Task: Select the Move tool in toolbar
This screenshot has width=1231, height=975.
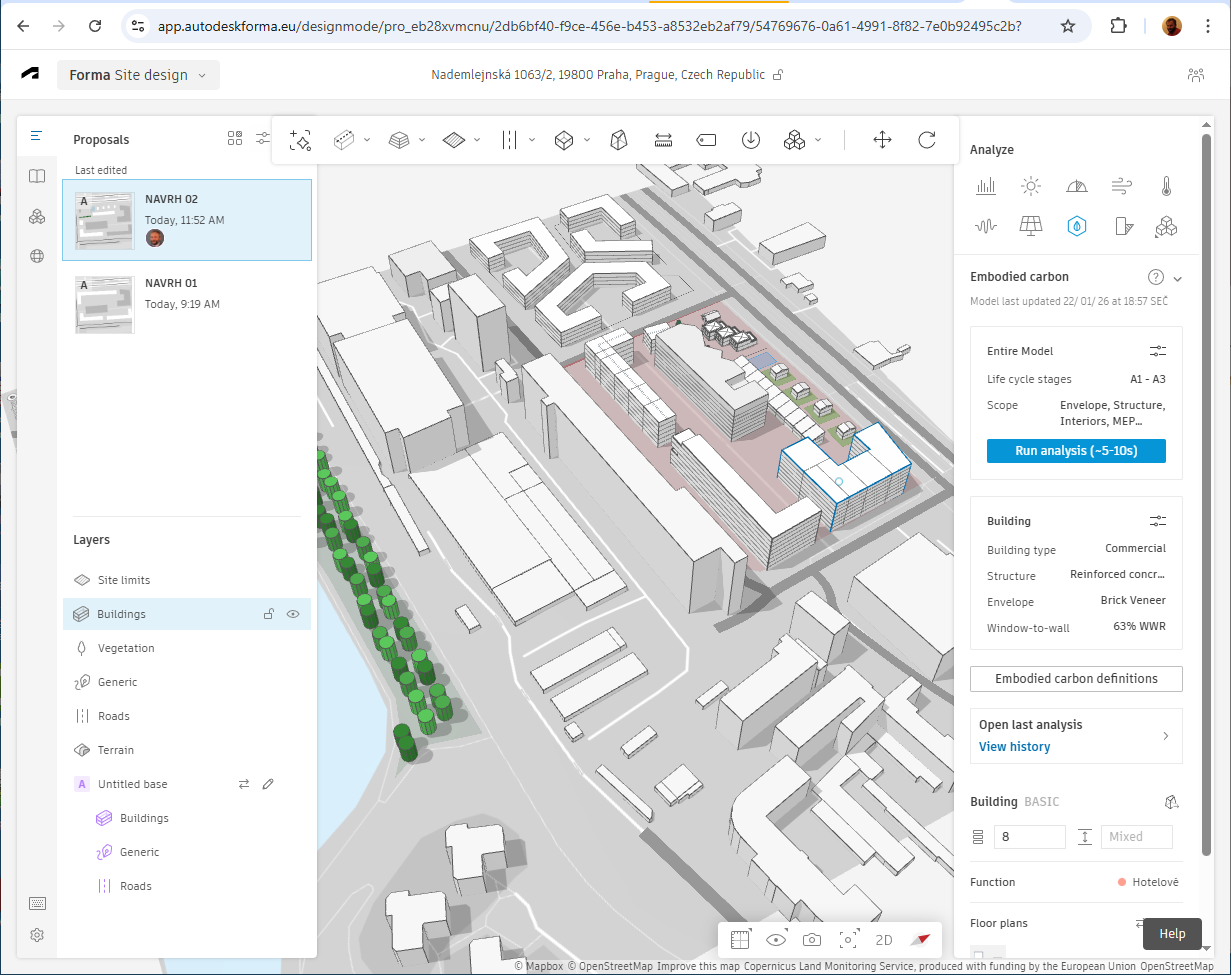Action: pos(882,140)
